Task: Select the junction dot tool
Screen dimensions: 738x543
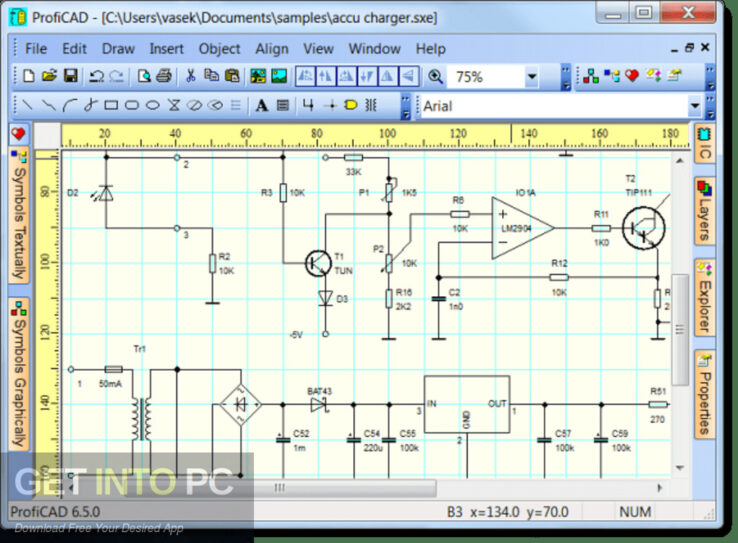Action: click(331, 106)
